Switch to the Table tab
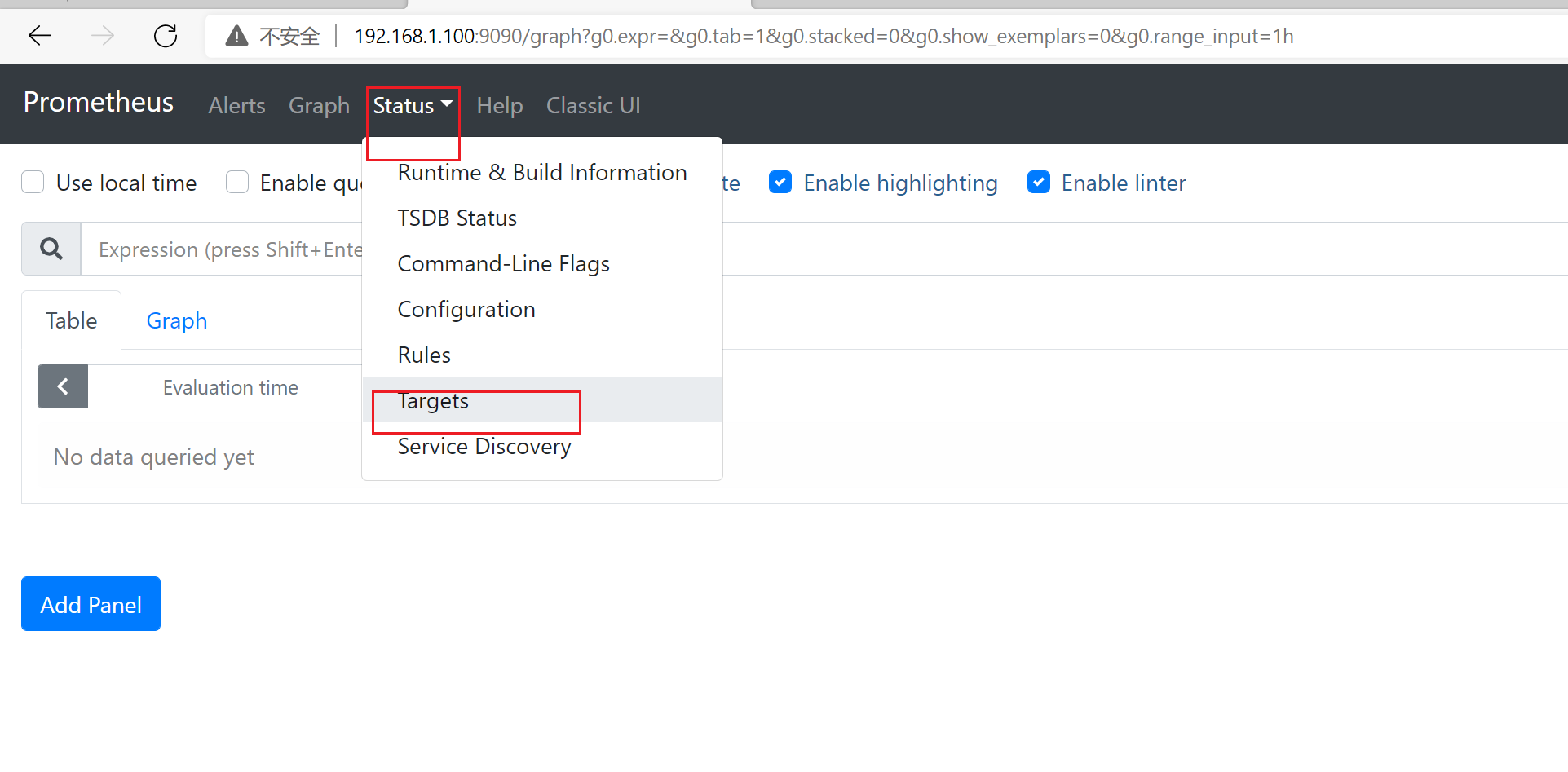Image resolution: width=1568 pixels, height=772 pixels. [72, 320]
